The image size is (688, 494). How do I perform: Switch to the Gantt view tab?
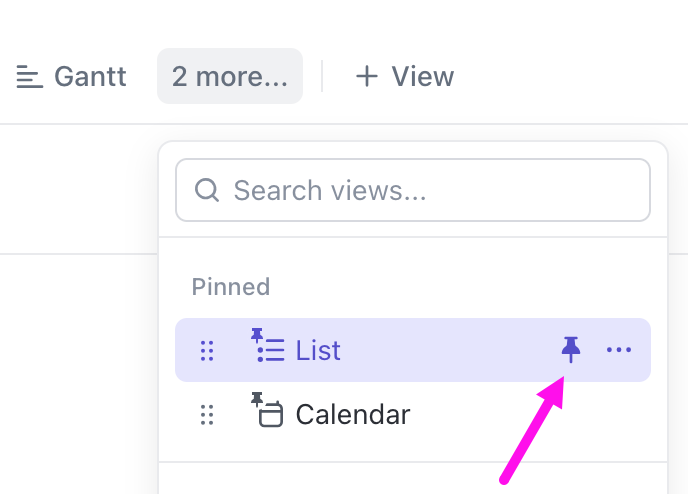89,77
